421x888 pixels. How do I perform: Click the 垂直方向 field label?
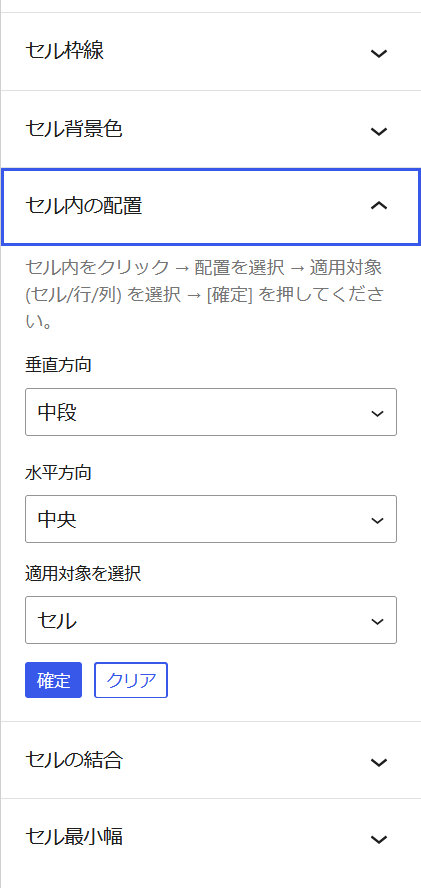click(58, 365)
